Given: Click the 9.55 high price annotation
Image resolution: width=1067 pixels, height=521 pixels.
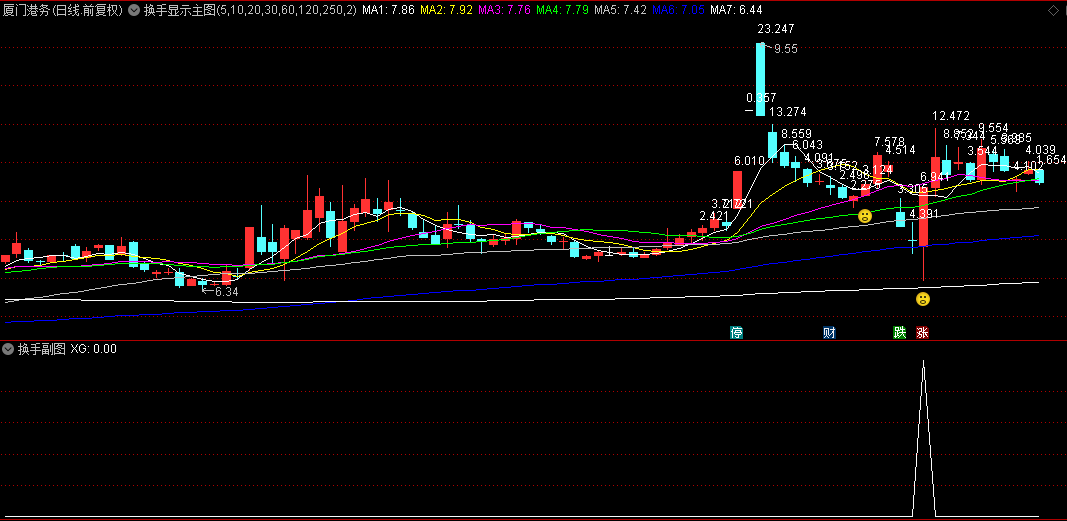Looking at the screenshot, I should (x=785, y=48).
